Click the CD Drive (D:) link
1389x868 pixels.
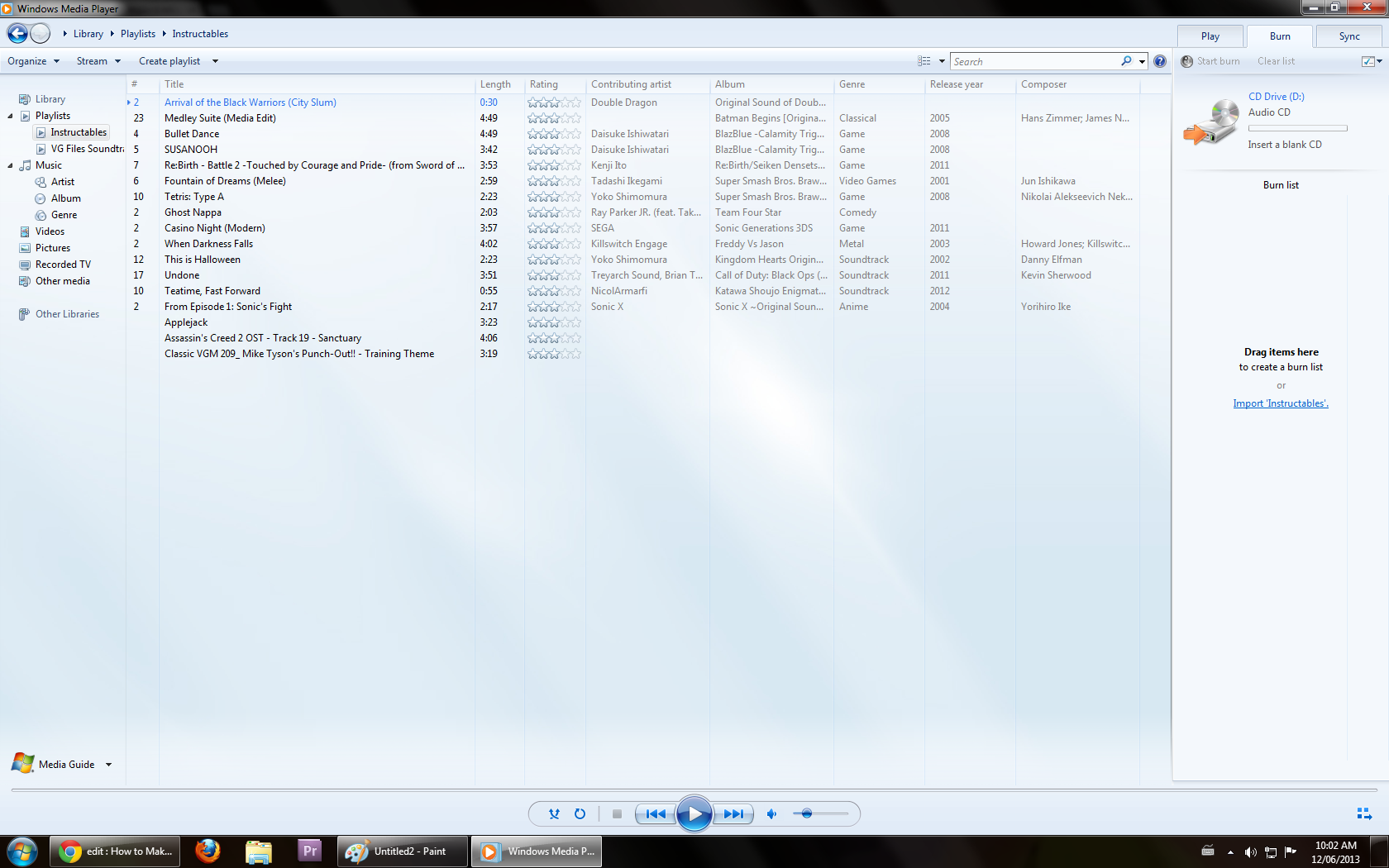click(1277, 97)
